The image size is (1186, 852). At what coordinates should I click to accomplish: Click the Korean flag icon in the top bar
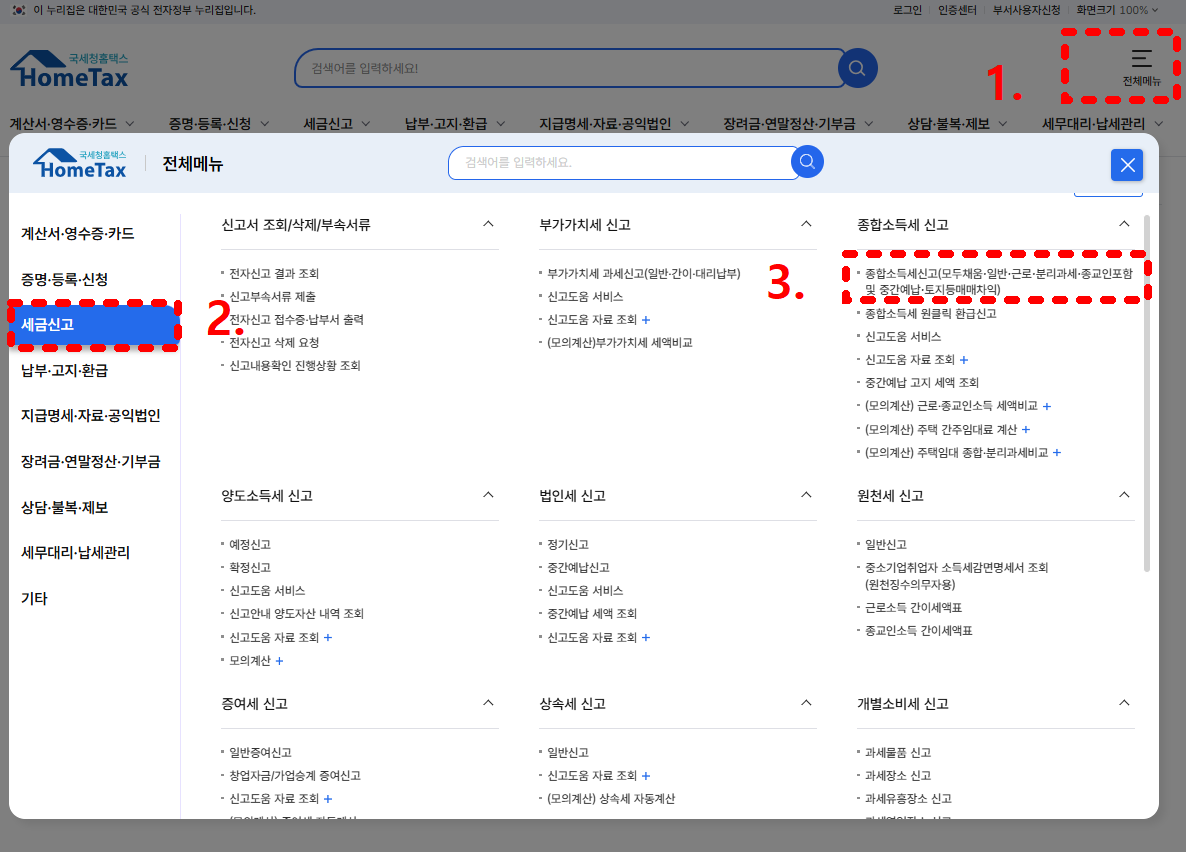pyautogui.click(x=19, y=10)
